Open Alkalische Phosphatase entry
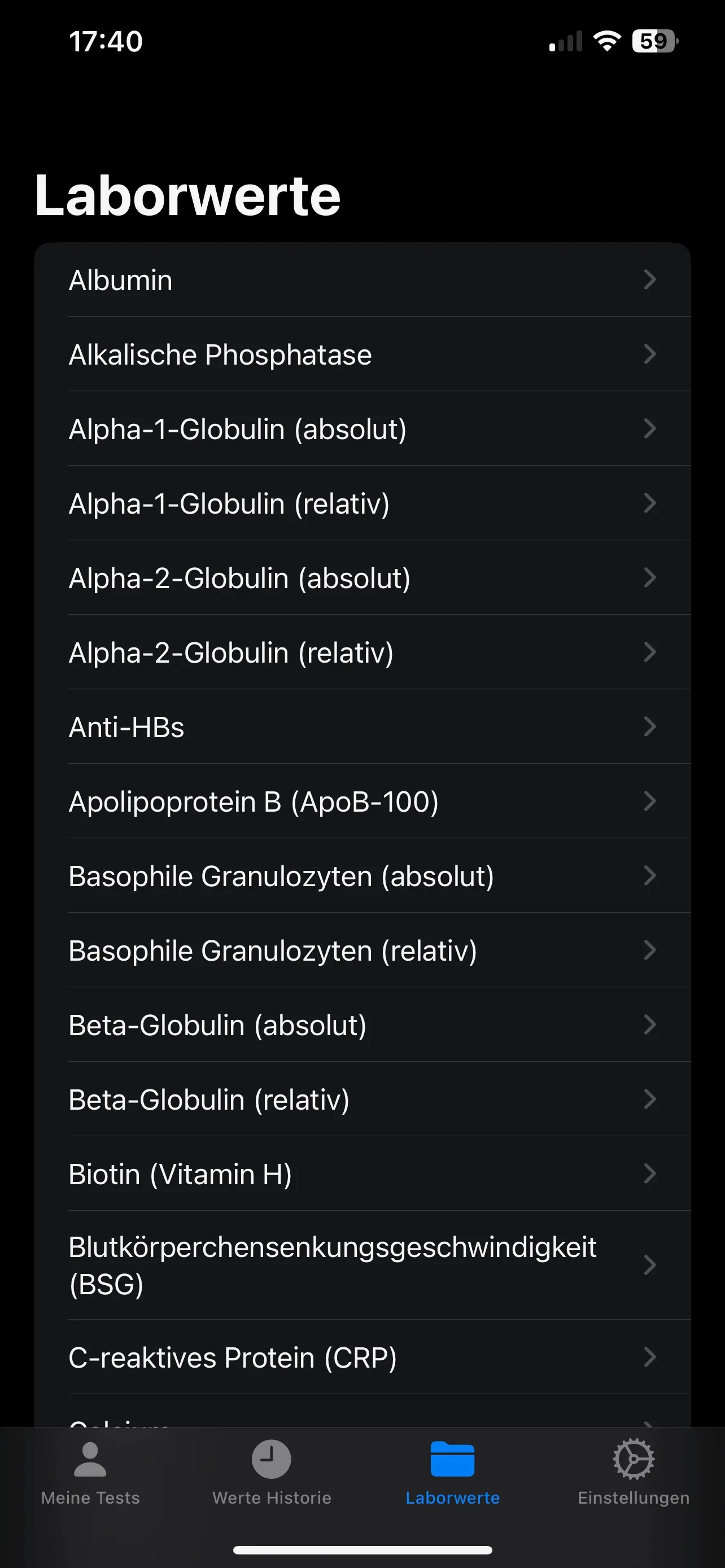The image size is (725, 1568). (362, 354)
